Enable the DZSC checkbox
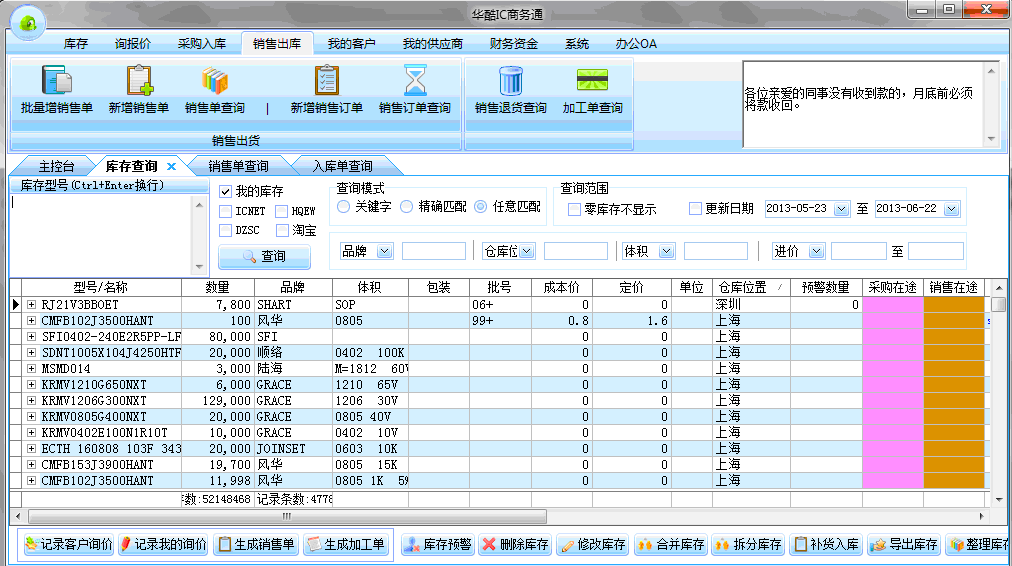The width and height of the screenshot is (1012, 566). coord(225,230)
